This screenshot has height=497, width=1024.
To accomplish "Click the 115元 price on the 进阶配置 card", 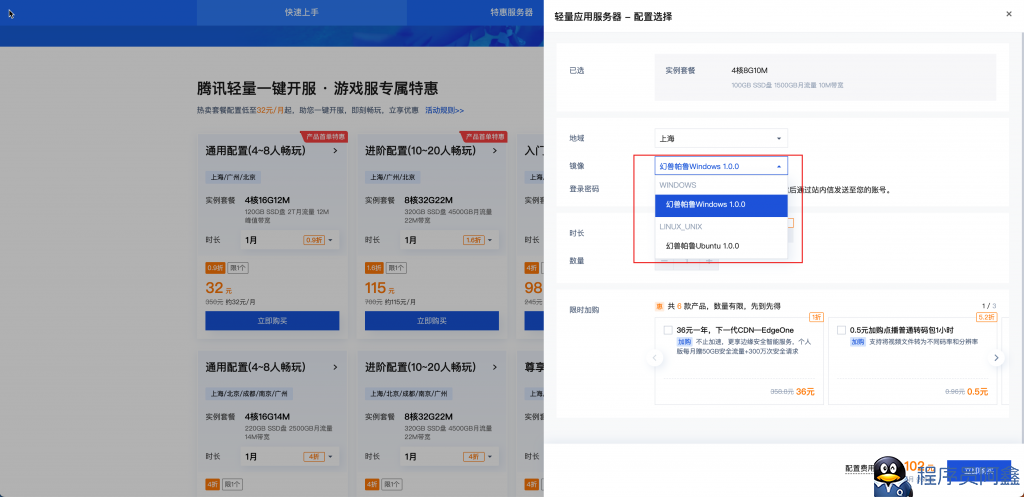I will [379, 287].
